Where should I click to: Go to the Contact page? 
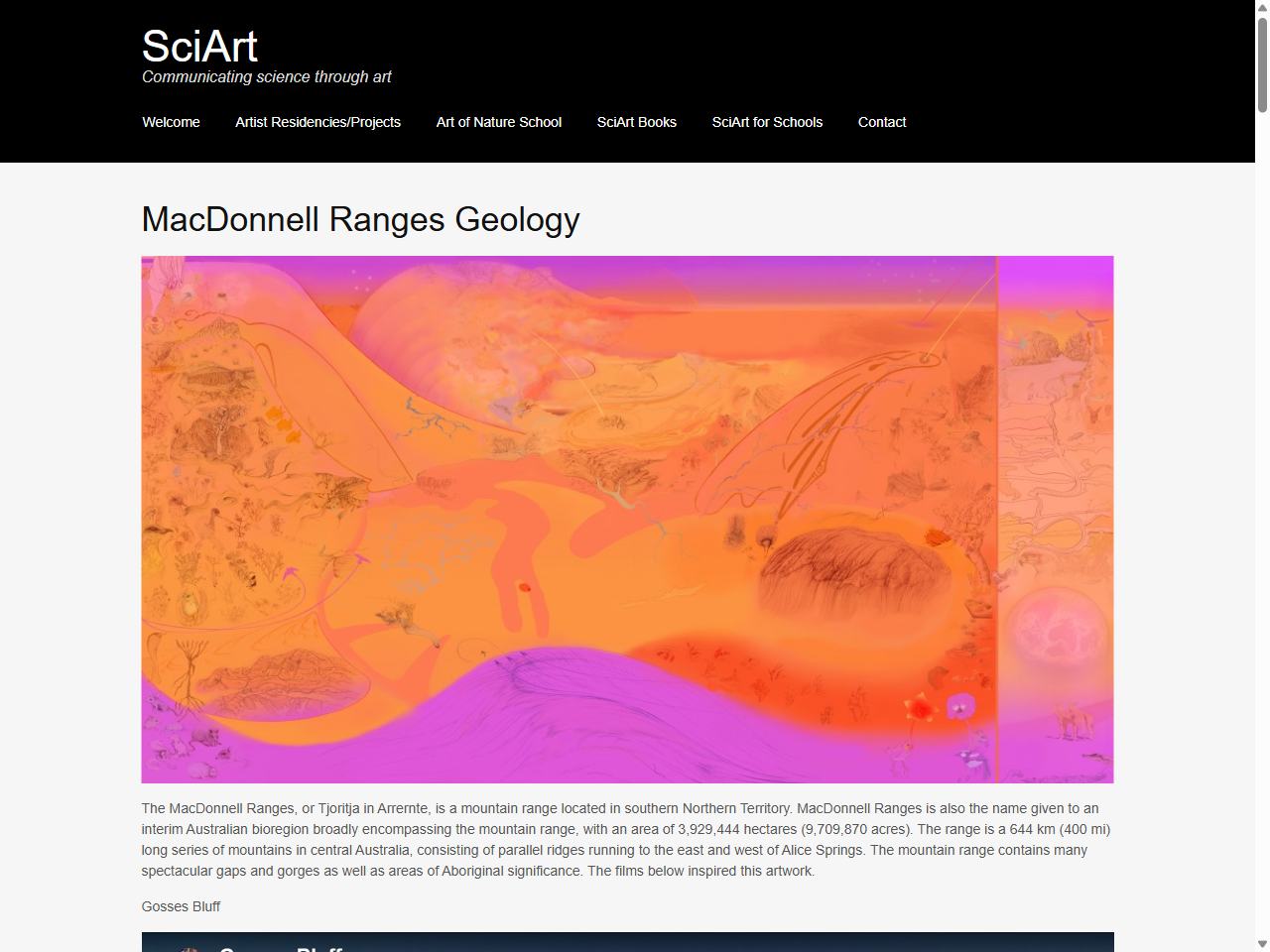(882, 123)
